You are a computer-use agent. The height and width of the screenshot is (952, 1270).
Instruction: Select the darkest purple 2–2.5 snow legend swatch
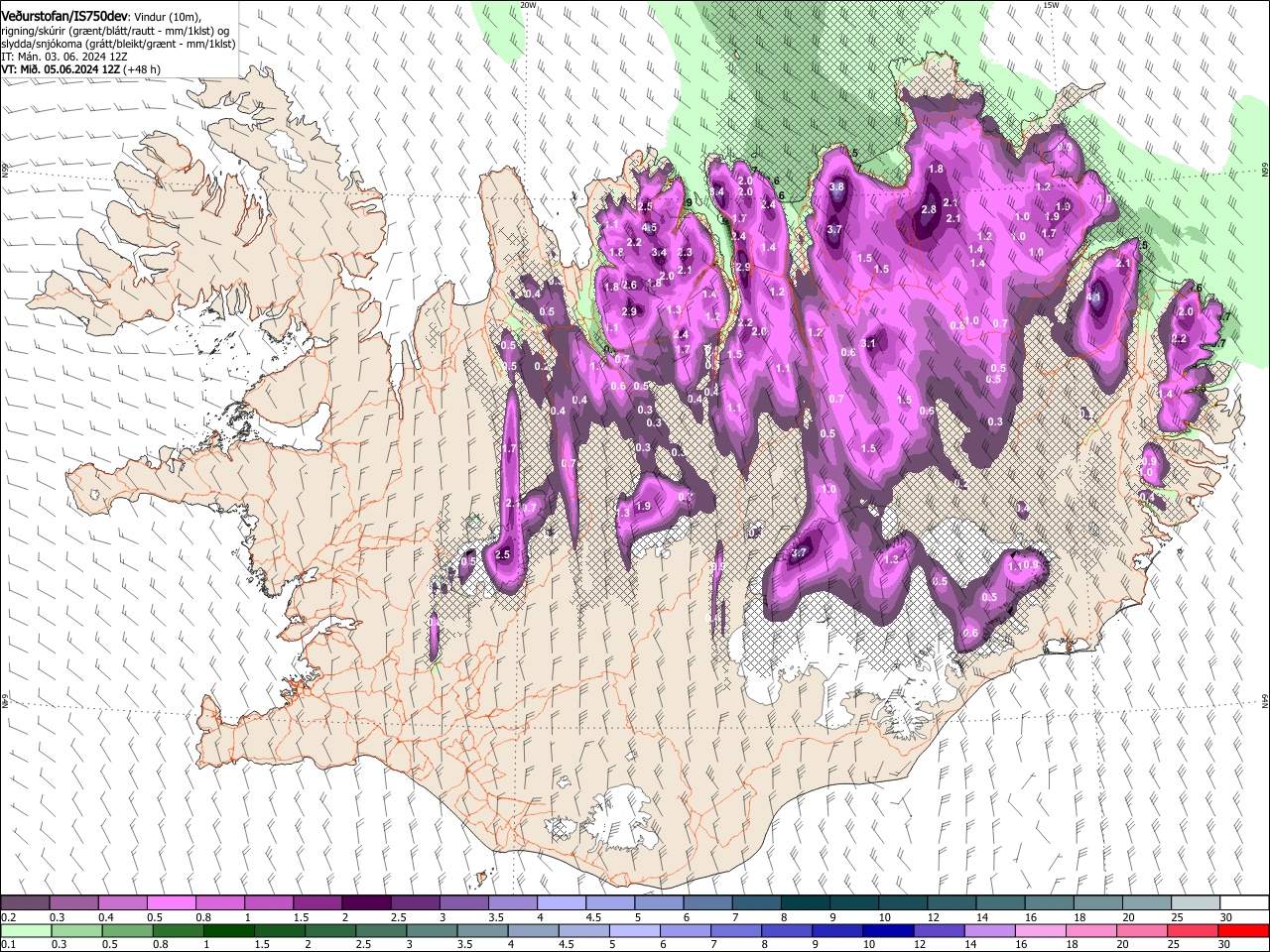point(365,903)
